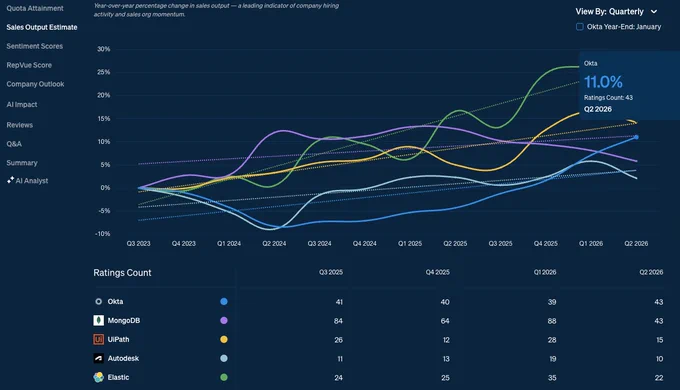Viewport: 680px width, 390px height.
Task: Click Okta's blue color dot
Action: 224,302
